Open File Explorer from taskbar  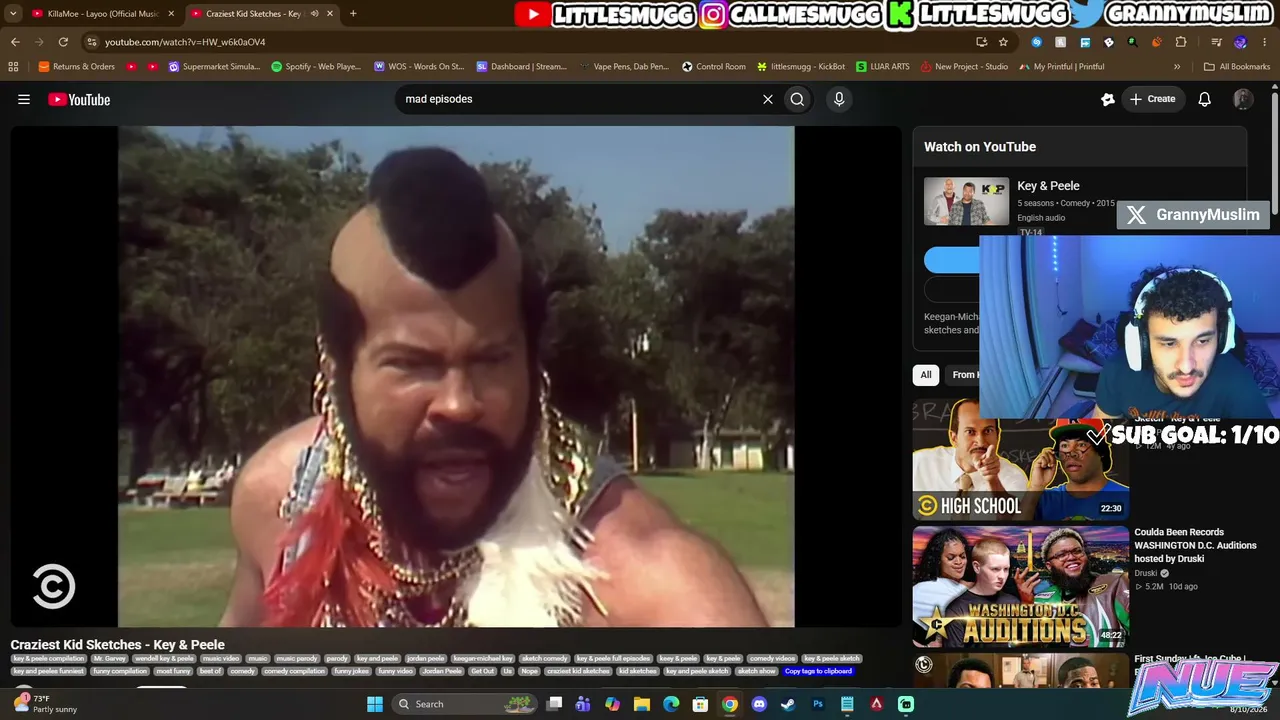(642, 704)
